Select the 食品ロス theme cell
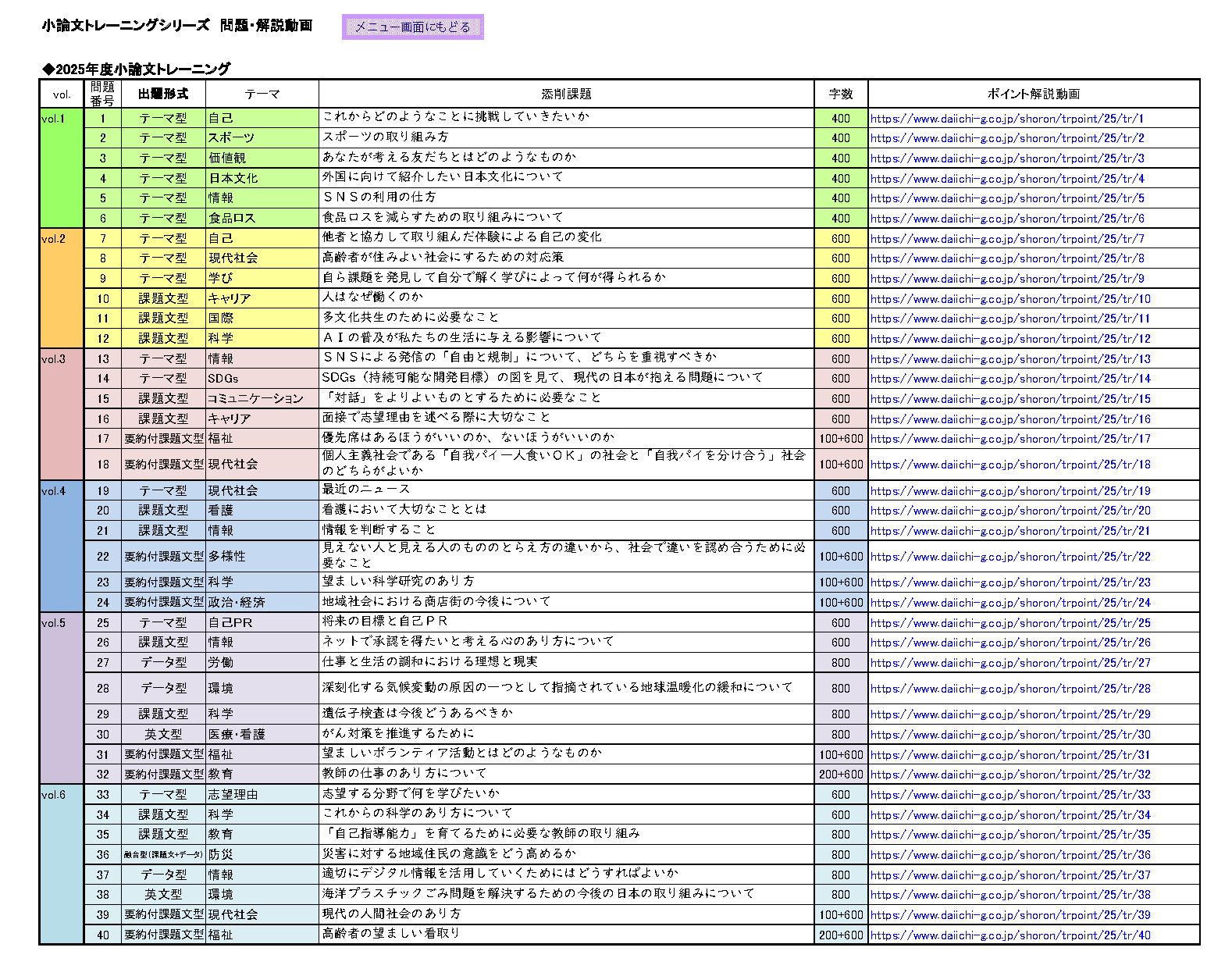This screenshot has height=976, width=1232. (262, 219)
